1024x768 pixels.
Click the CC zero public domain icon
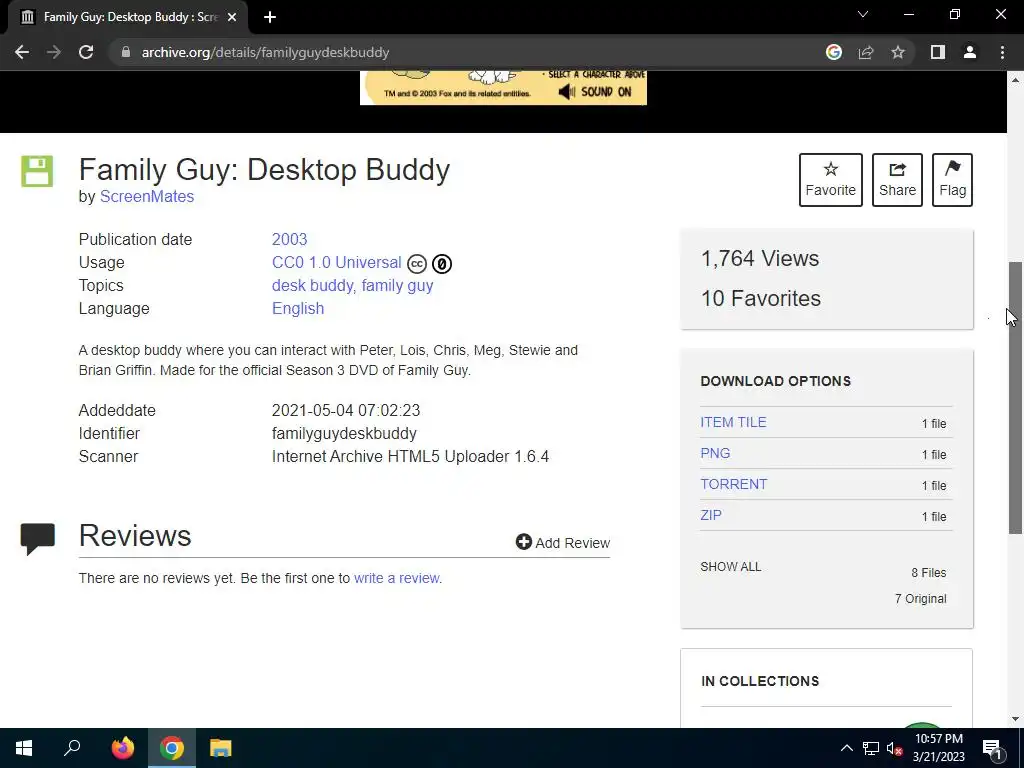[x=442, y=264]
